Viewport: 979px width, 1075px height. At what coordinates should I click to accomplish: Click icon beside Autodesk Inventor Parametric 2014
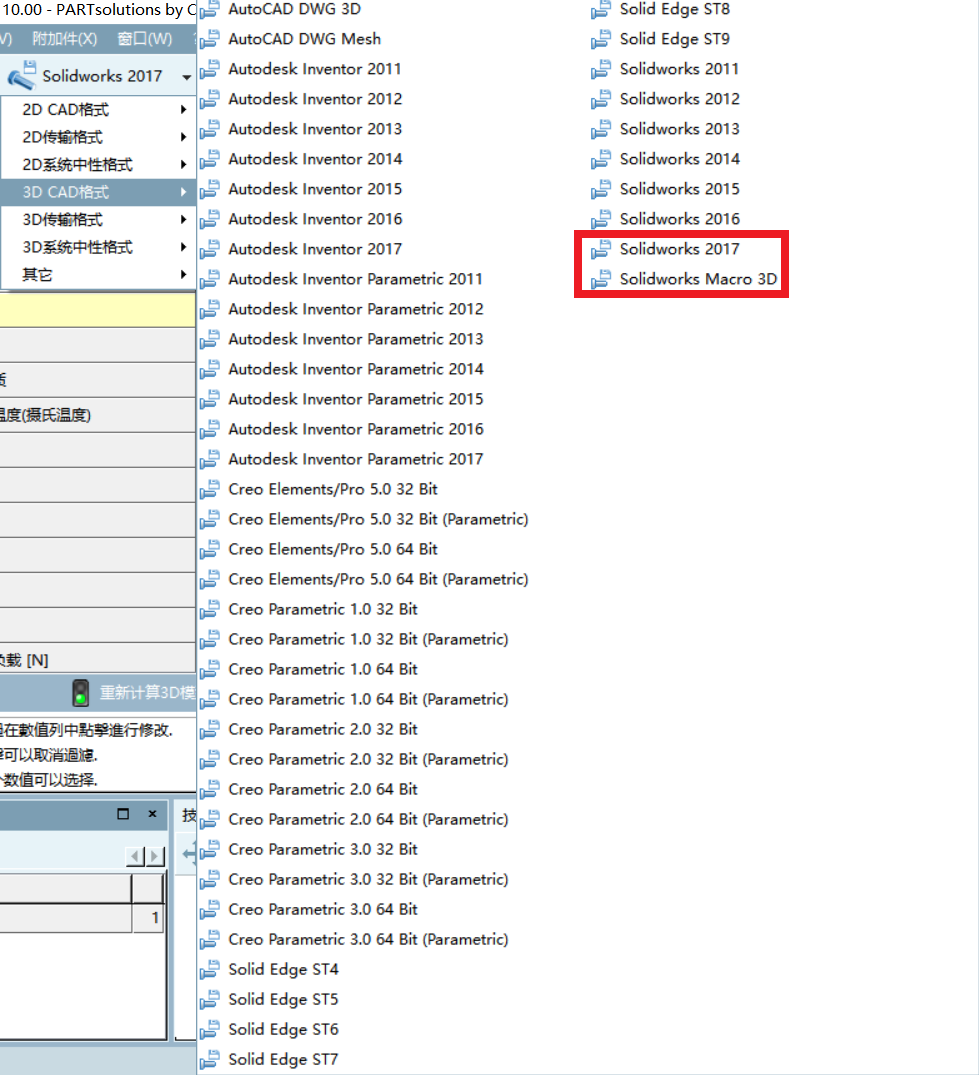click(x=210, y=370)
